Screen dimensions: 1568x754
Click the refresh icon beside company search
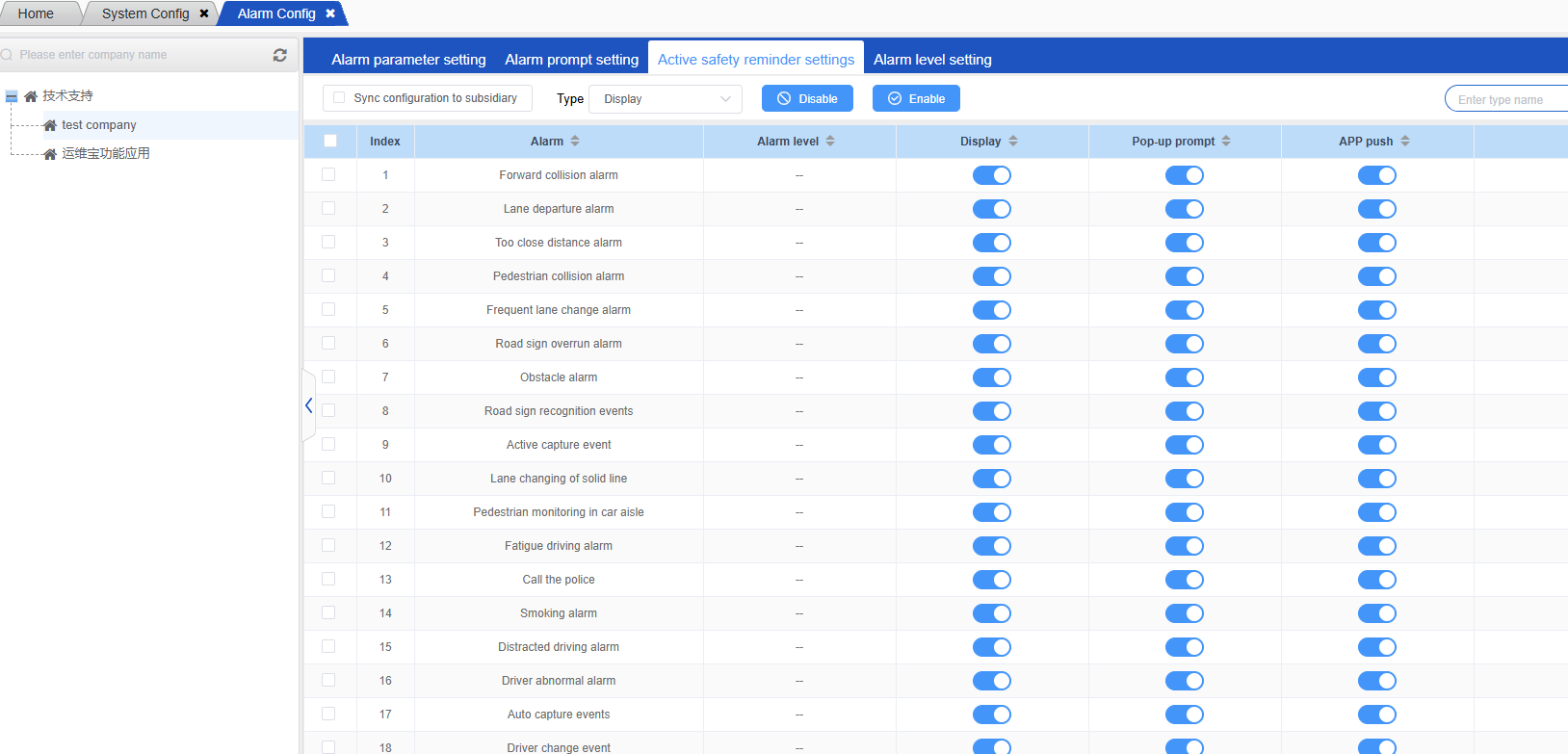click(x=280, y=55)
